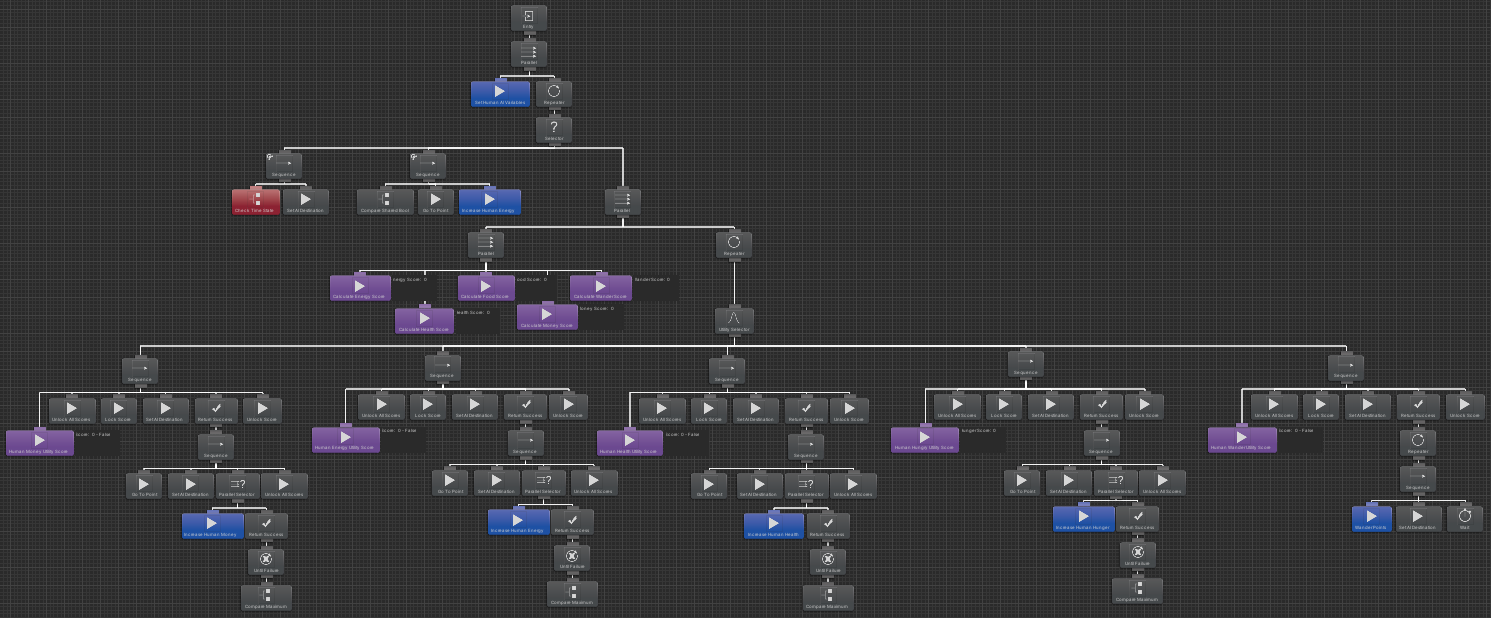Screen dimensions: 1491x618
Task: Select the Wander Points action node
Action: pyautogui.click(x=1369, y=518)
